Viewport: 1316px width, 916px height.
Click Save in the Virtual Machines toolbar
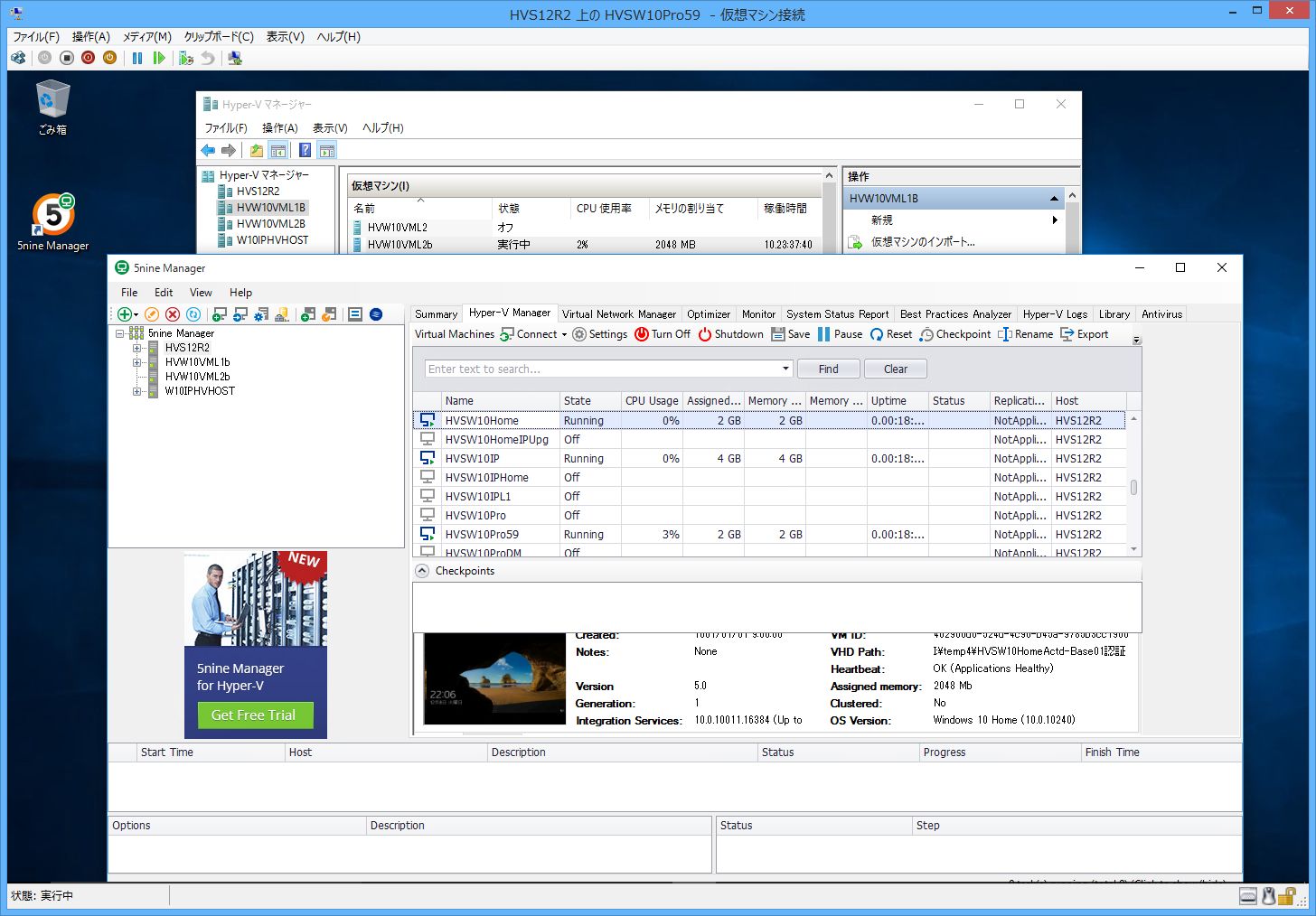(x=790, y=334)
